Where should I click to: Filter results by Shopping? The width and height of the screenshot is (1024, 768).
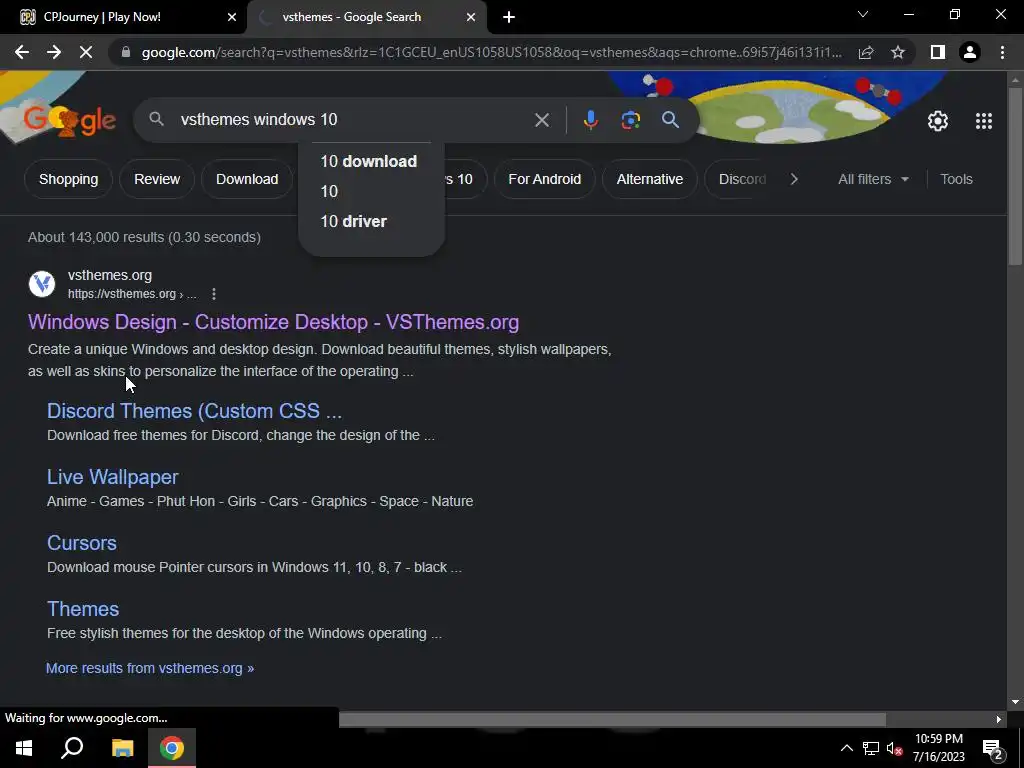click(69, 179)
